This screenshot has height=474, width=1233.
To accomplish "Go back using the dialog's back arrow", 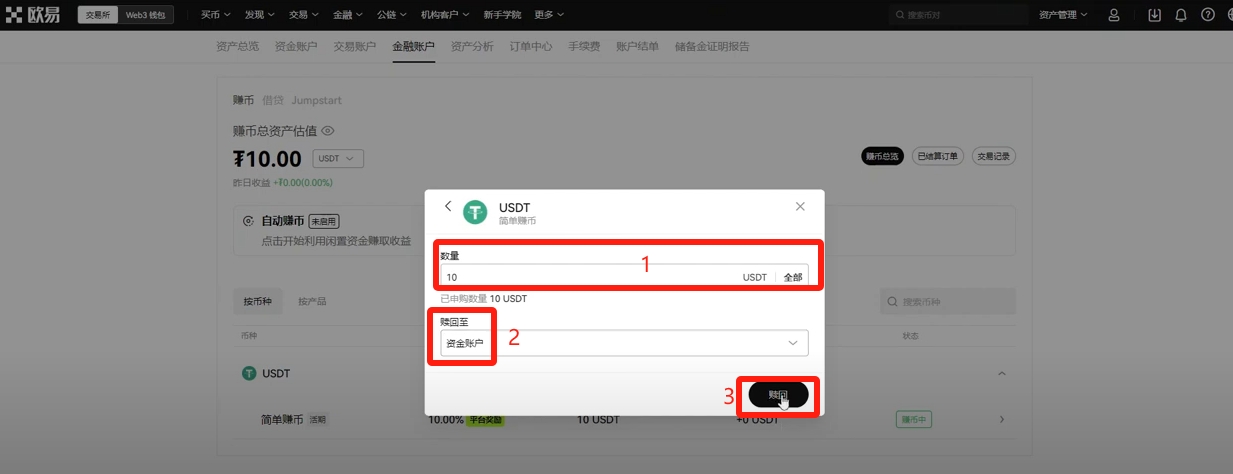I will click(448, 206).
